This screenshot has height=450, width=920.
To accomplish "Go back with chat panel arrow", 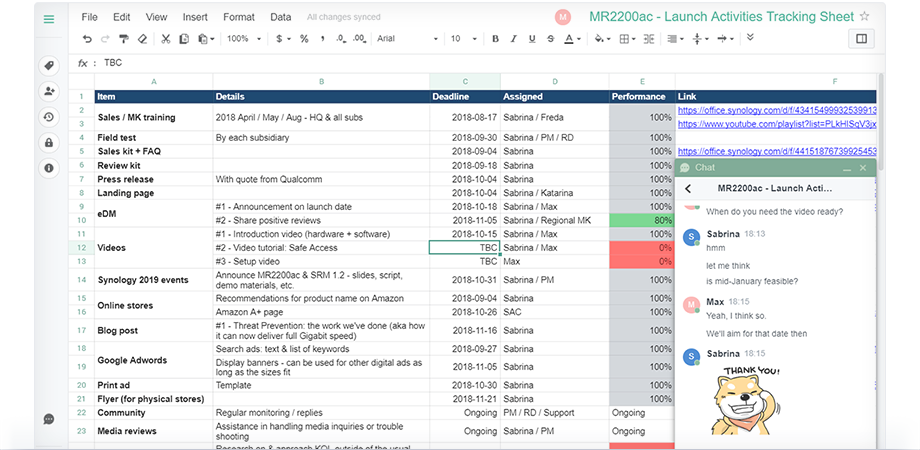I will coord(688,188).
